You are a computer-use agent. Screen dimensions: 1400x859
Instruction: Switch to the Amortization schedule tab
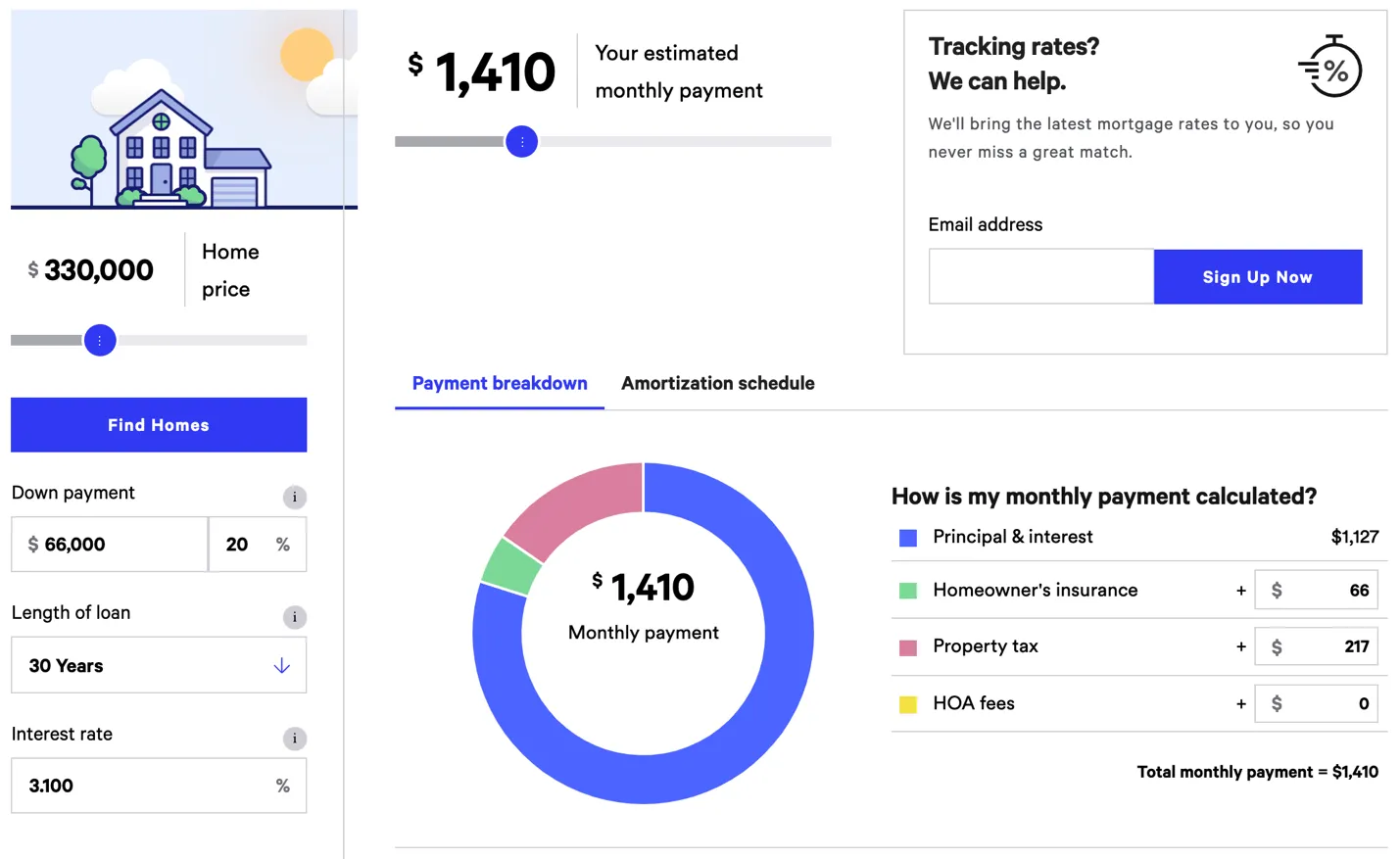click(717, 383)
